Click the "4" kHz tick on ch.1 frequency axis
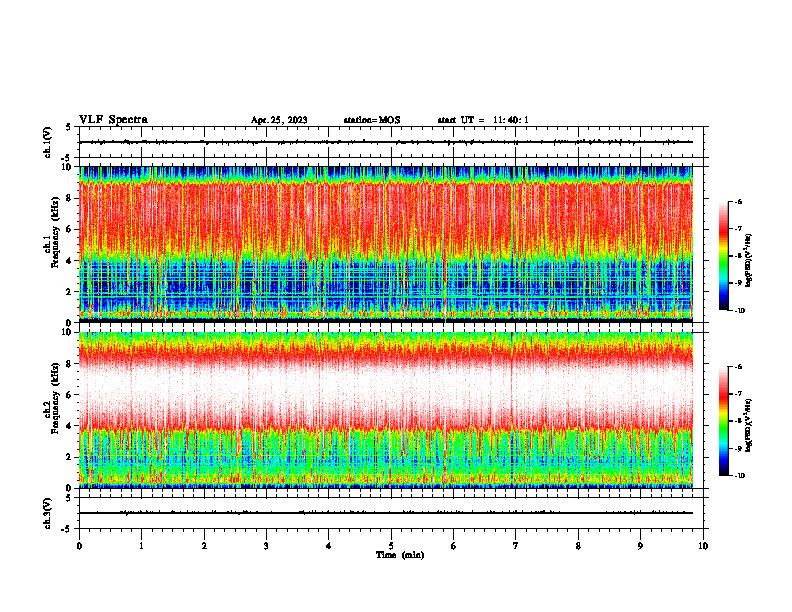 point(70,261)
